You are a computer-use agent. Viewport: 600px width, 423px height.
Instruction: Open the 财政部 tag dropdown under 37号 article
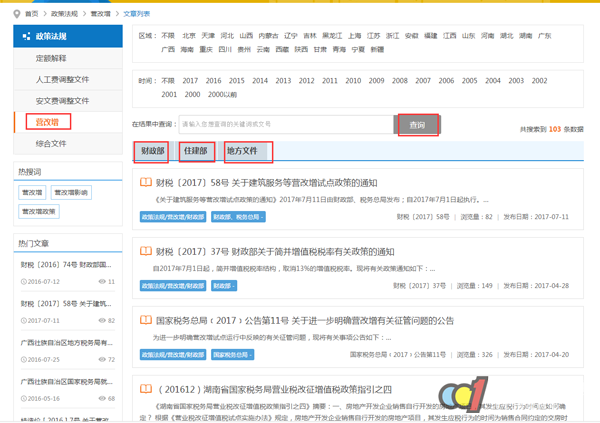pyautogui.click(x=224, y=286)
